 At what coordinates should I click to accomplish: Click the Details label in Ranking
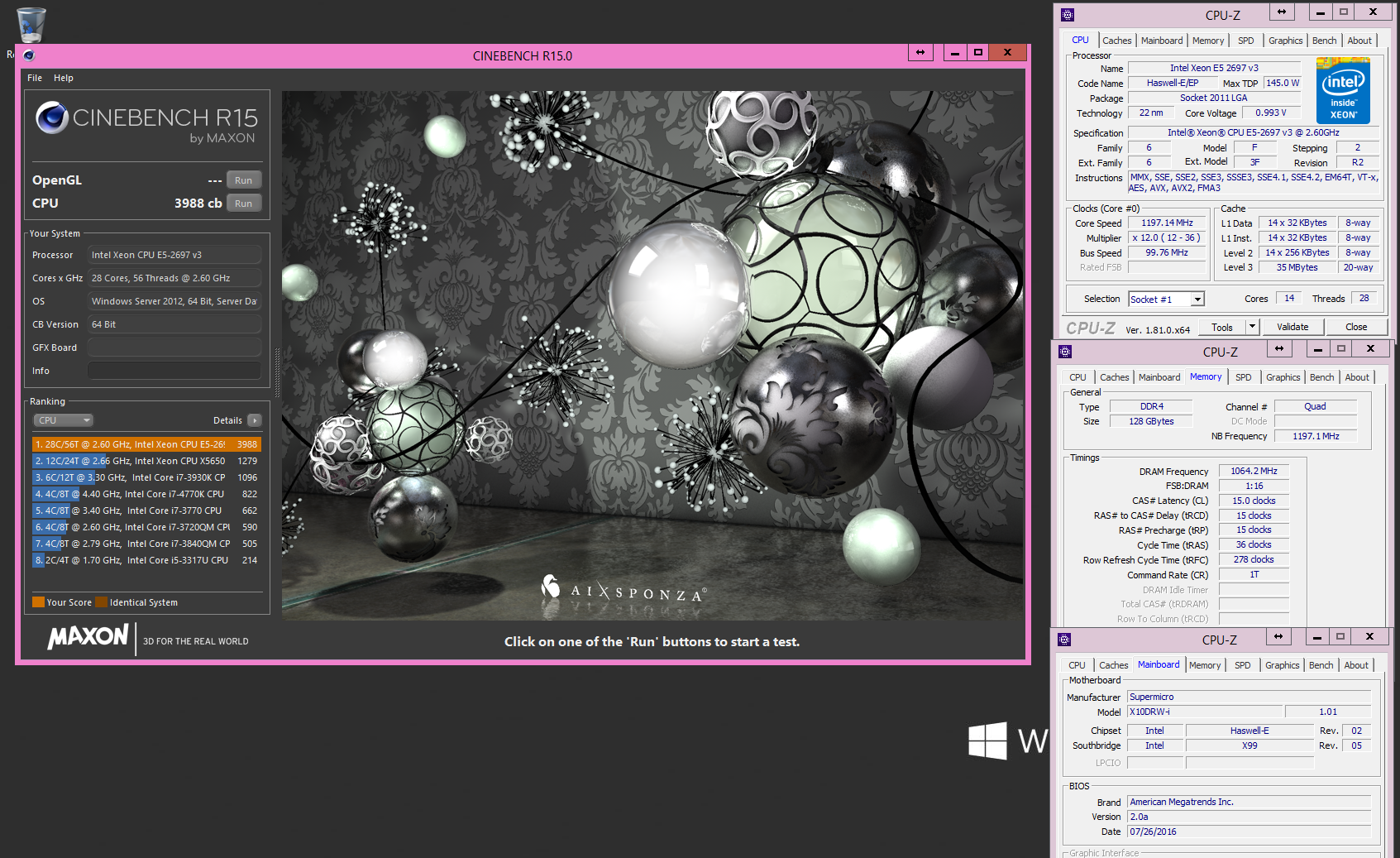coord(227,420)
